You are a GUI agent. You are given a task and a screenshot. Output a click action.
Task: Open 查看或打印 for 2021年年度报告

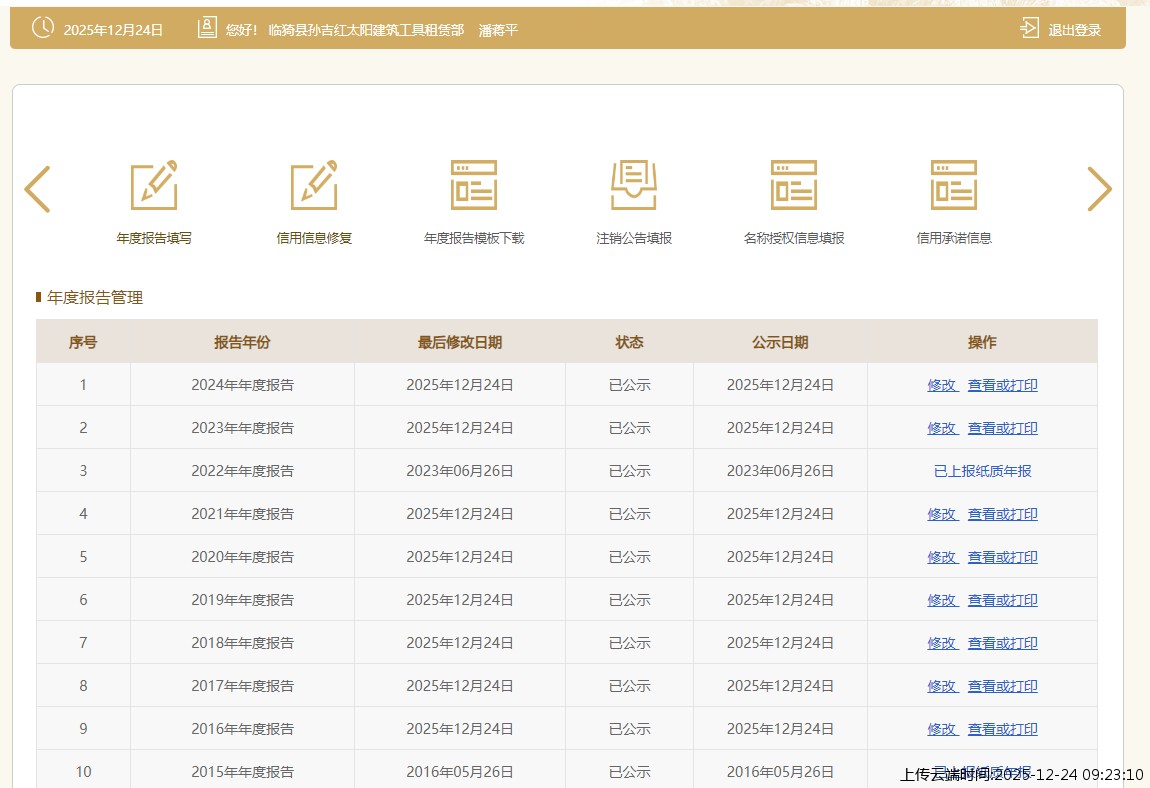[x=1002, y=514]
